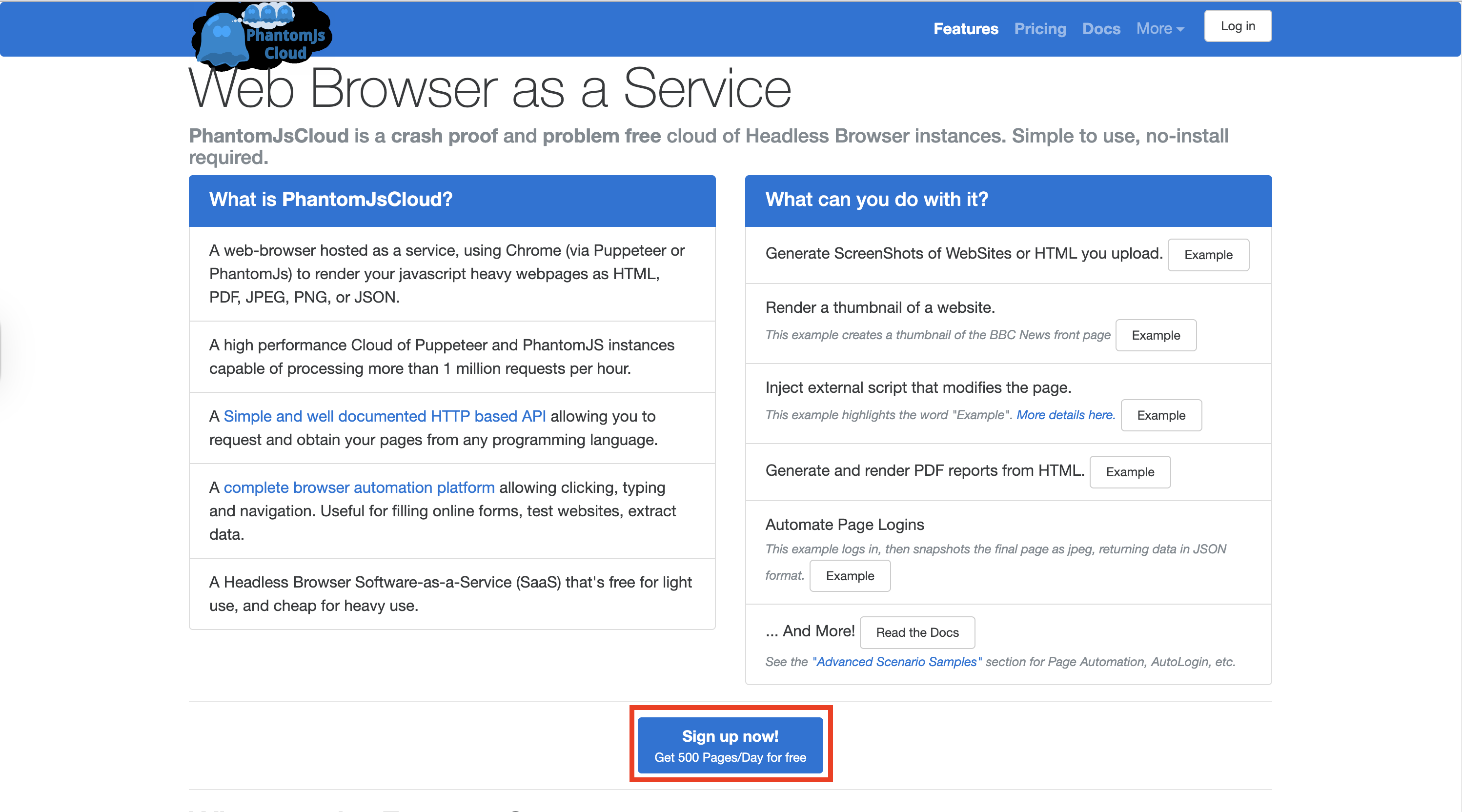Open the More dropdown in the navbar
Screen dimensions: 1462x812
1159,28
